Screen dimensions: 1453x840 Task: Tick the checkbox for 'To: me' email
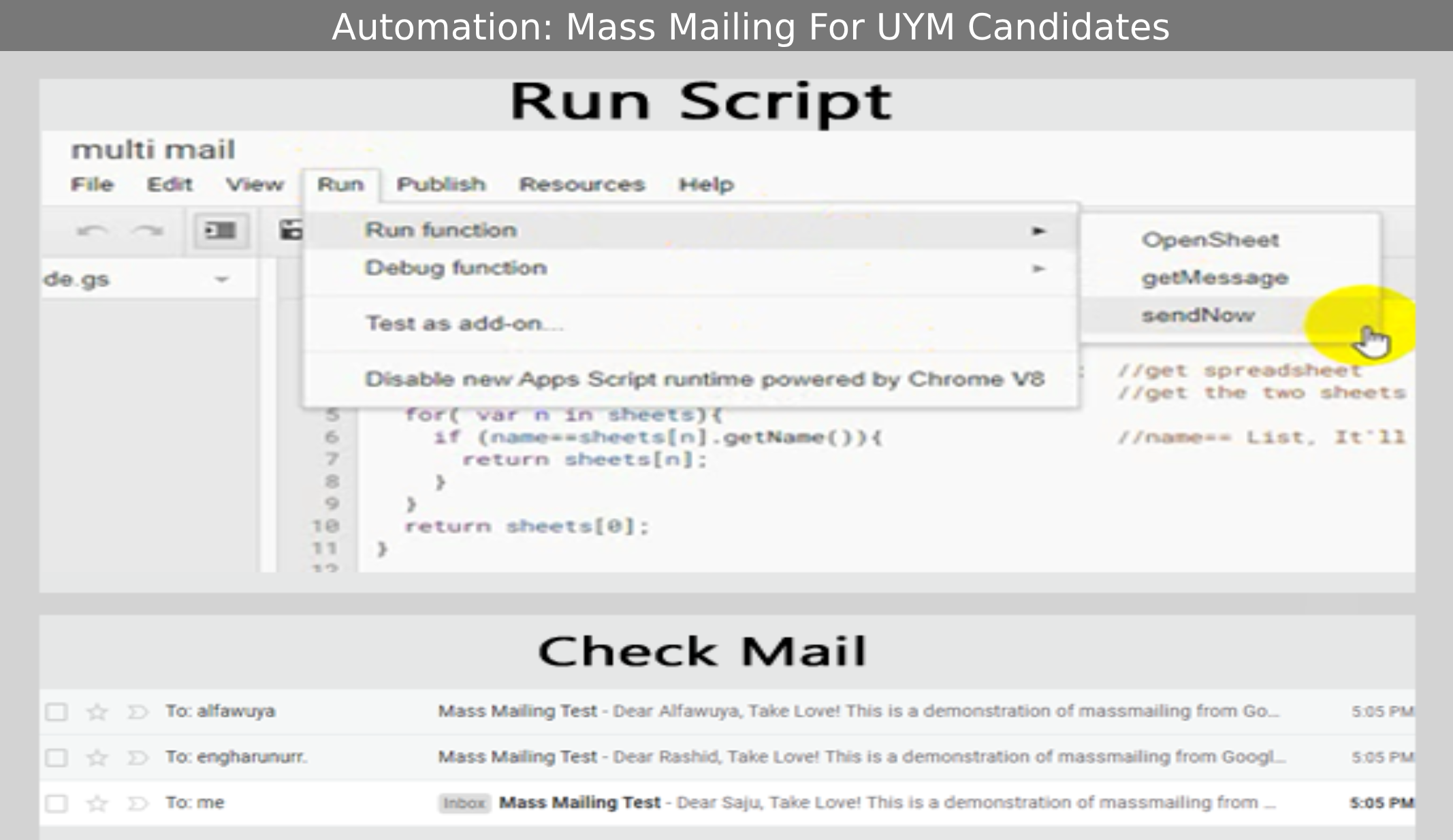(57, 803)
